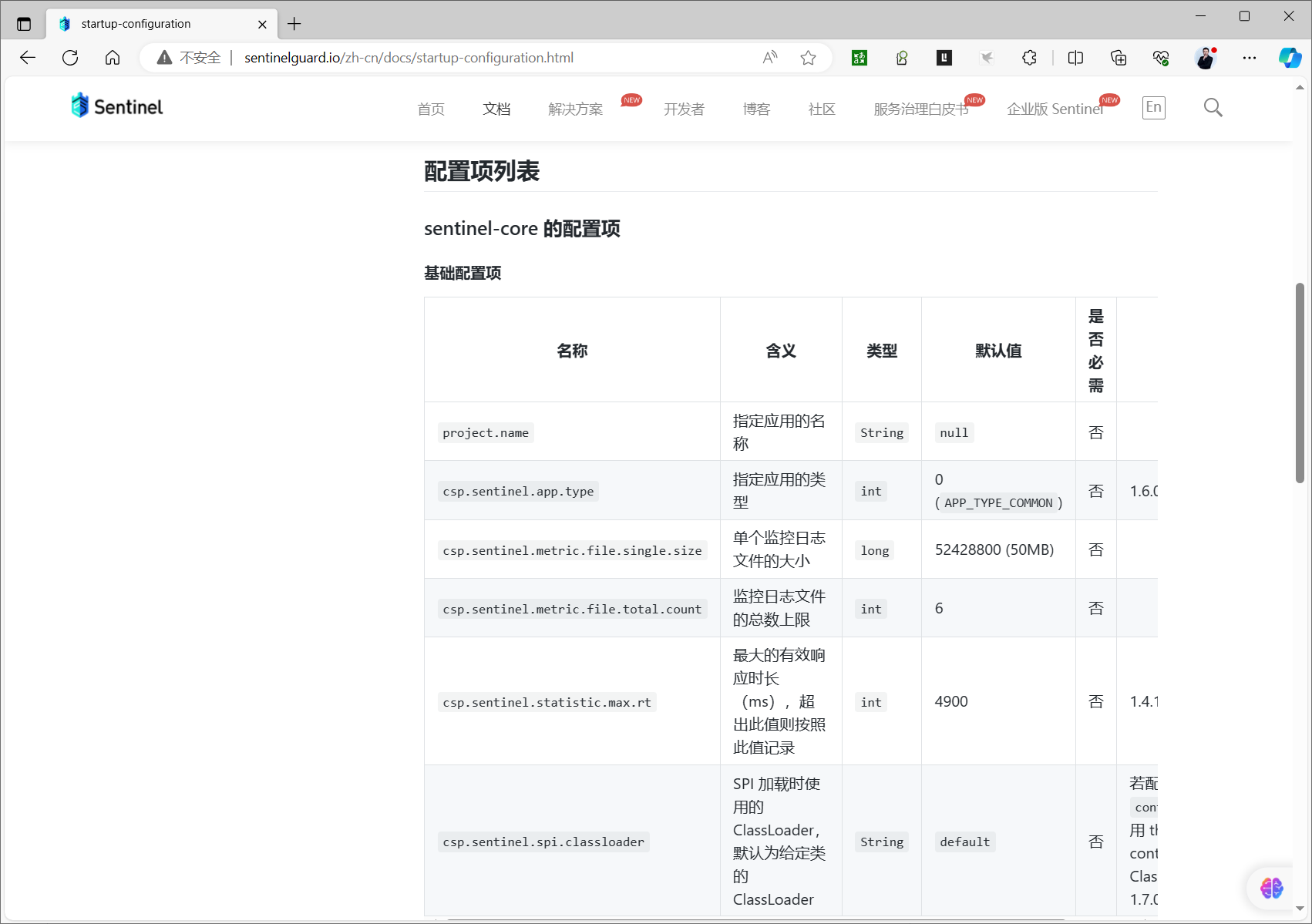Open Browser essentials heart icon
This screenshot has height=924, width=1312.
1161,58
